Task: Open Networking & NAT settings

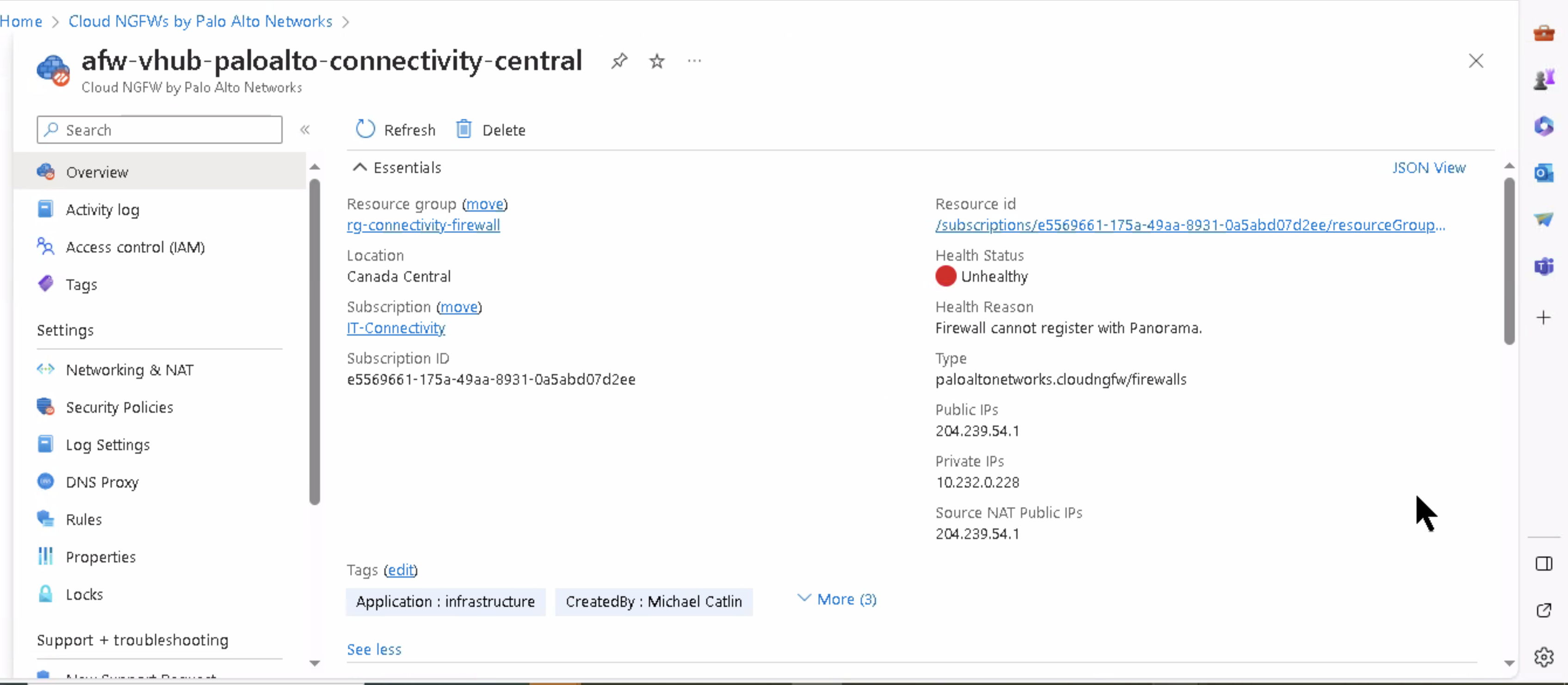Action: click(129, 370)
